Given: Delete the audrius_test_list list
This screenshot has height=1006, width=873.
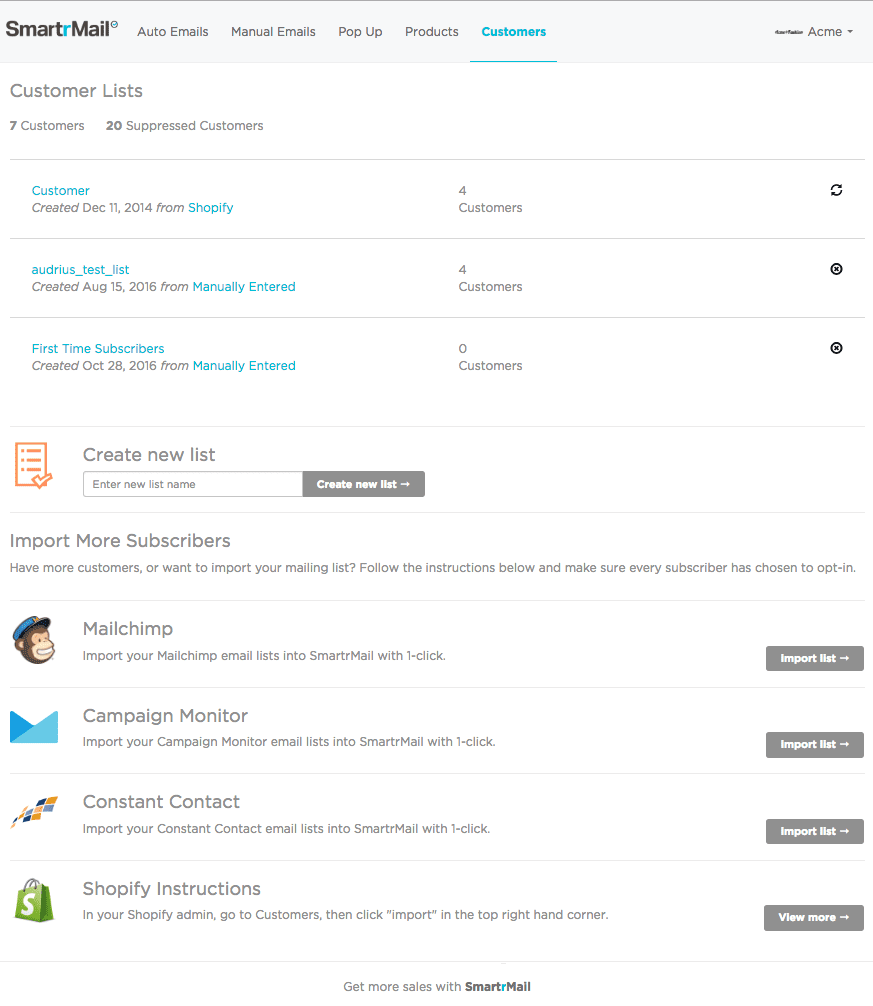Looking at the screenshot, I should (836, 269).
